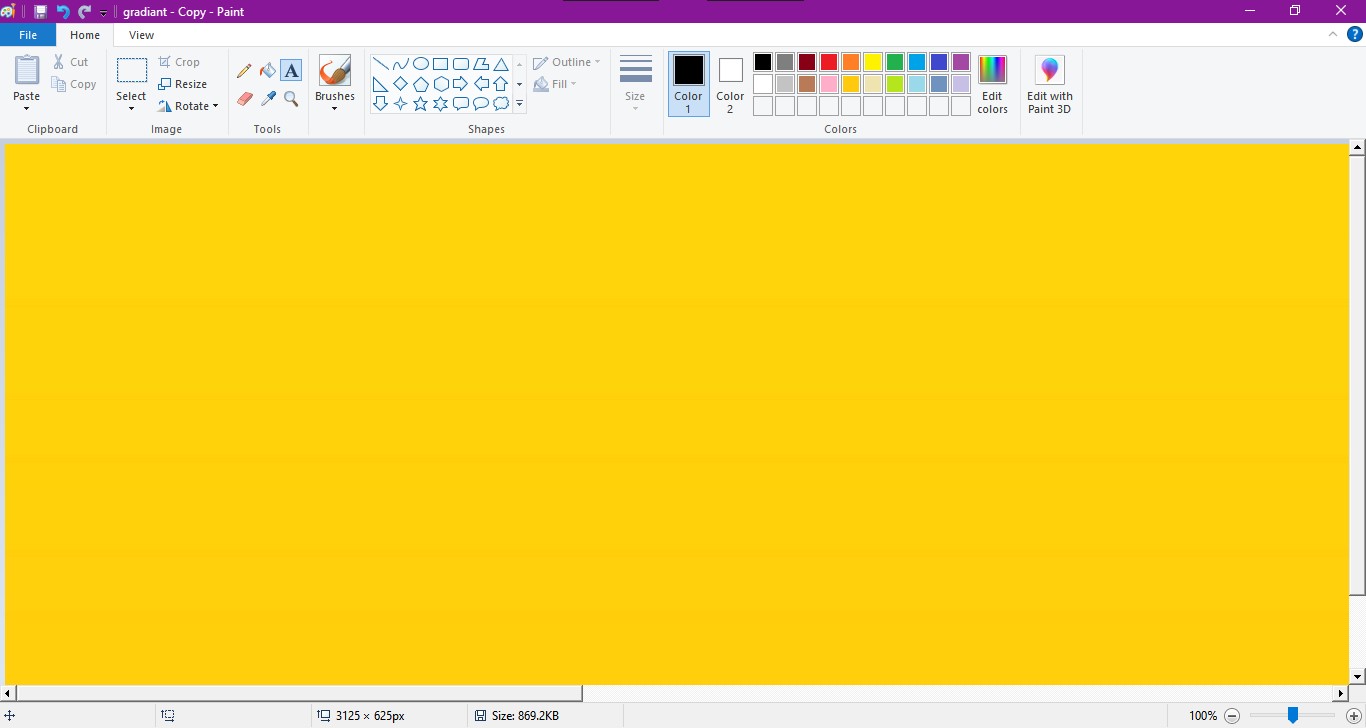This screenshot has width=1366, height=728.
Task: Choose the Right arrow shape
Action: point(460,84)
